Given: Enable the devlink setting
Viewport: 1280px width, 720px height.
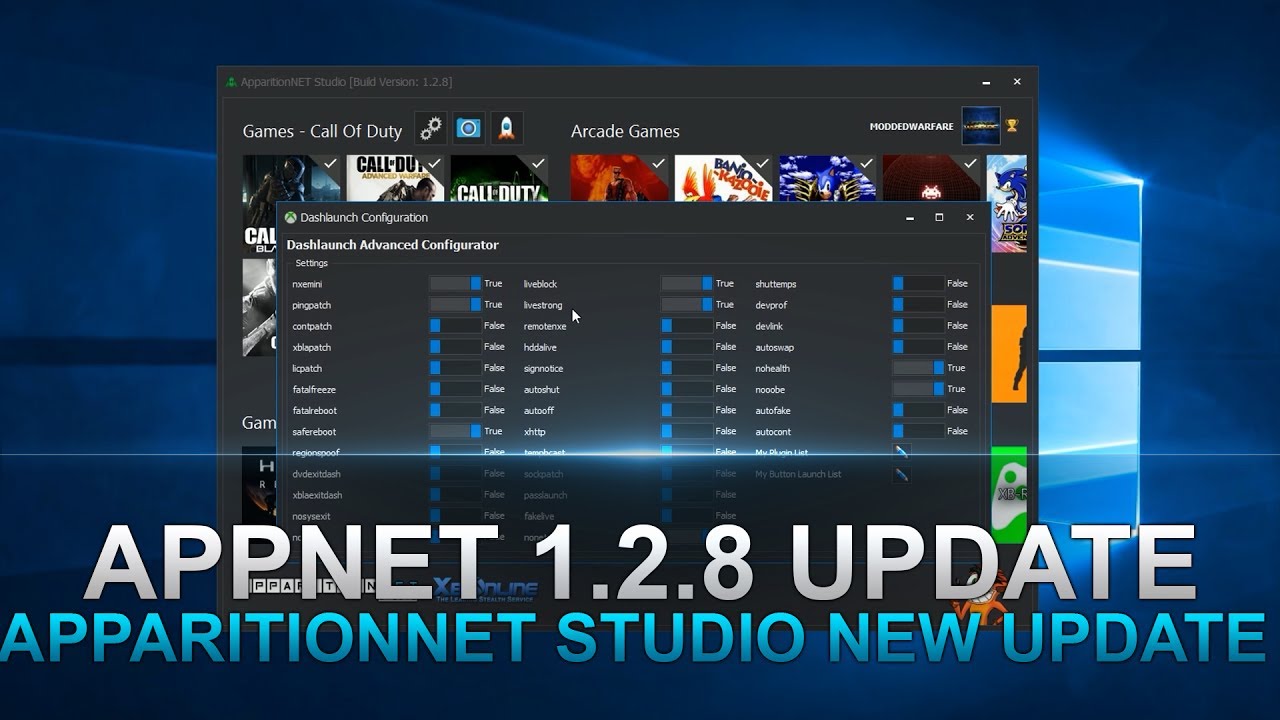Looking at the screenshot, I should 918,326.
